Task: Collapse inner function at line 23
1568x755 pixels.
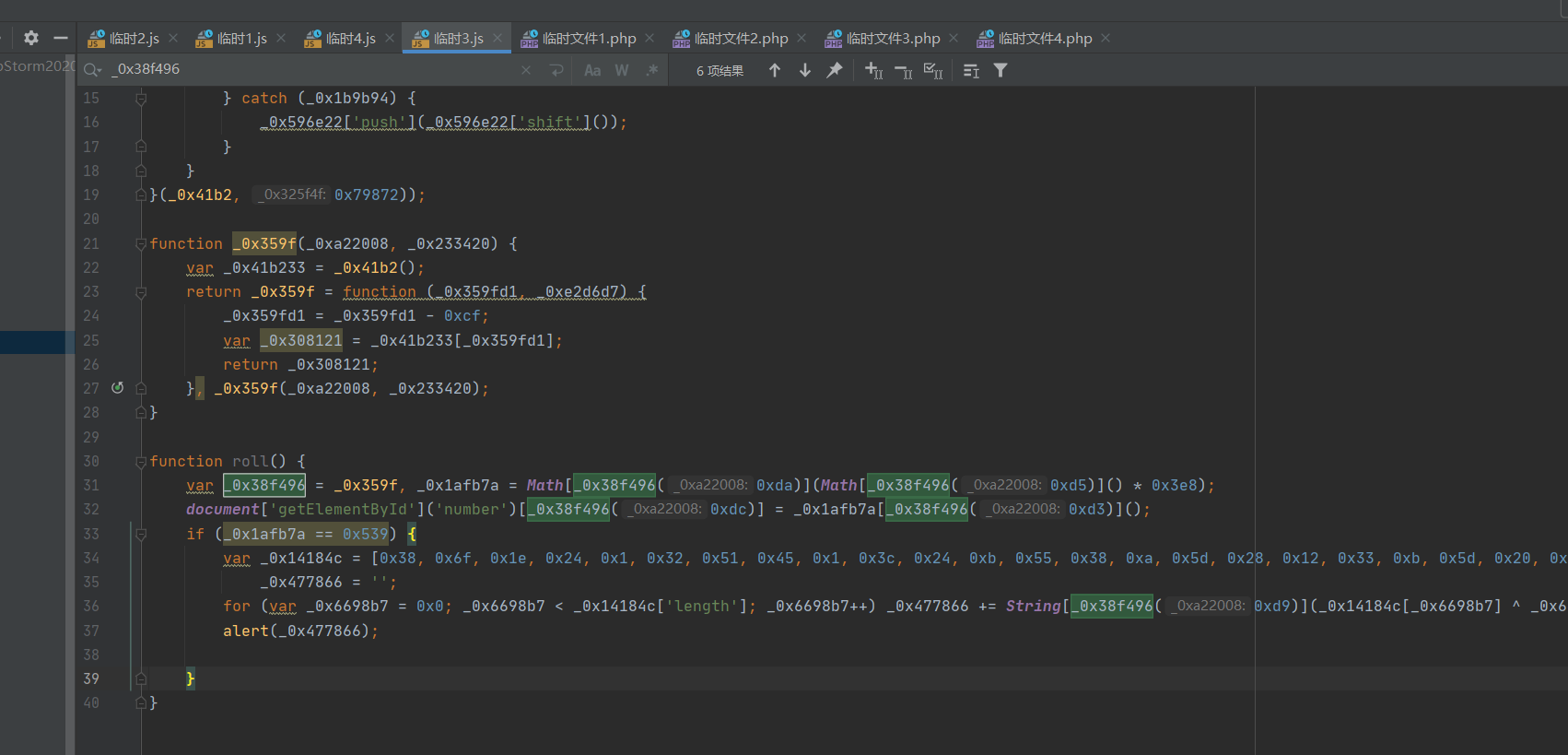Action: 141,292
